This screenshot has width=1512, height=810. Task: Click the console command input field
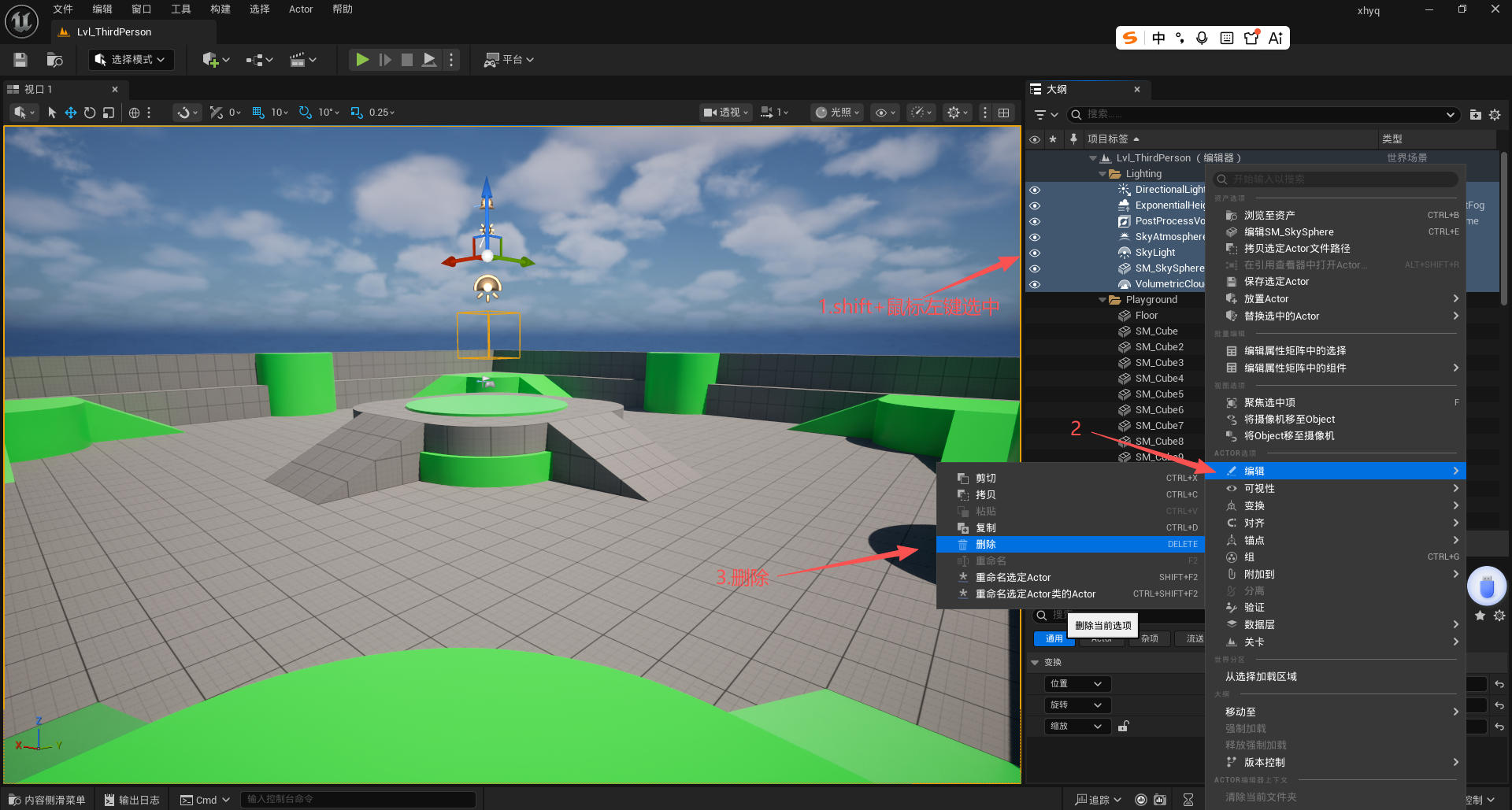(358, 800)
